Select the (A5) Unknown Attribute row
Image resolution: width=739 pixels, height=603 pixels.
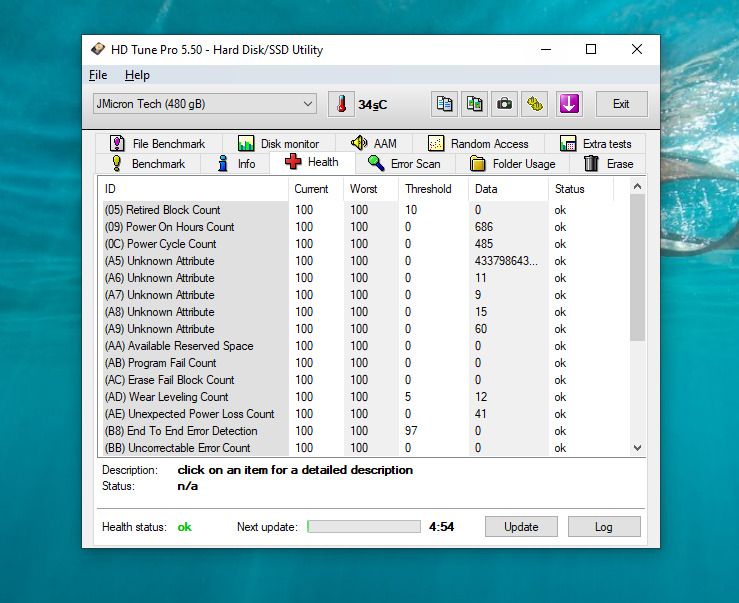358,261
